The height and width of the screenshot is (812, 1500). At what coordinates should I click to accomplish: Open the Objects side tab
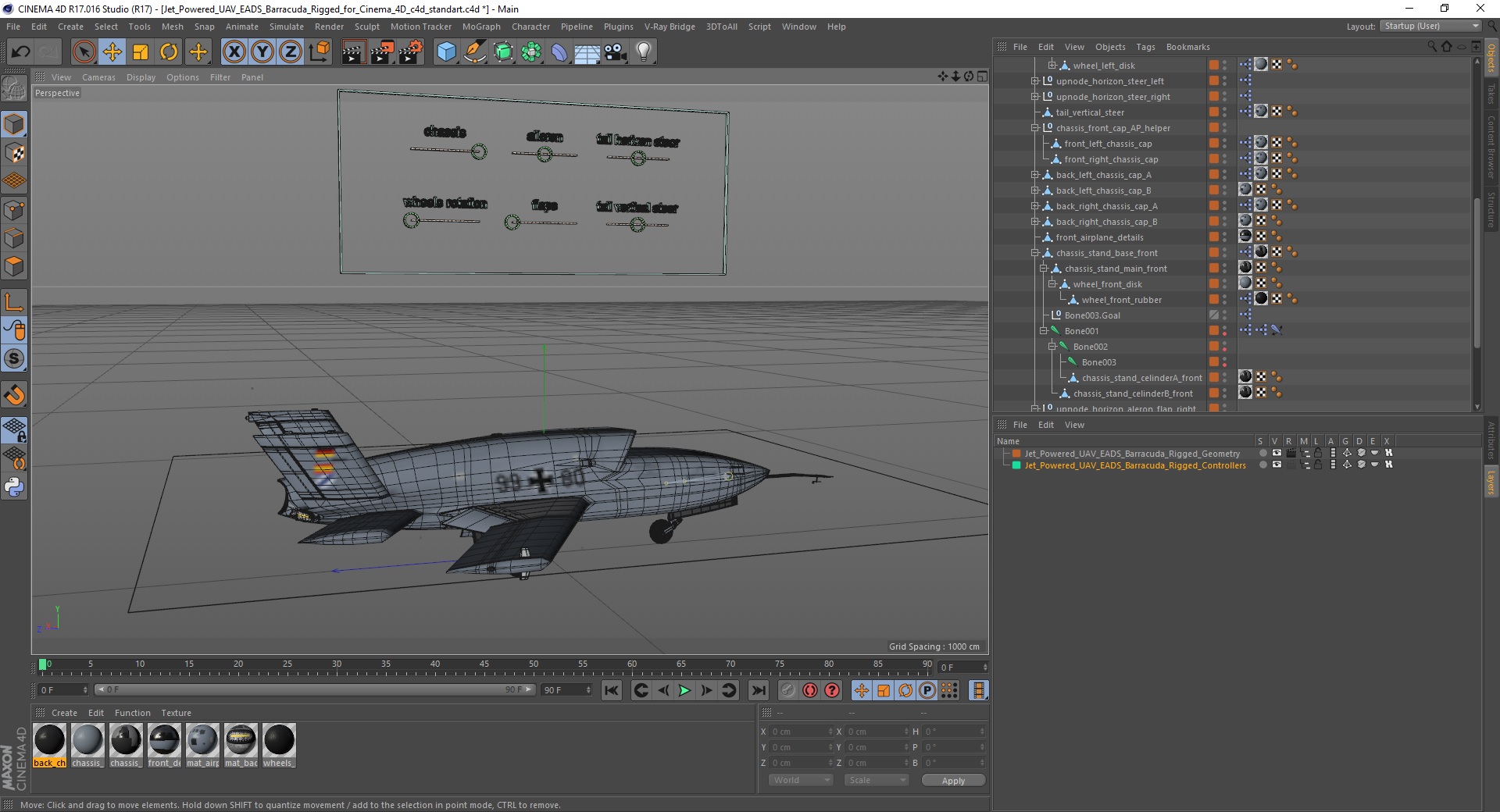click(1491, 57)
